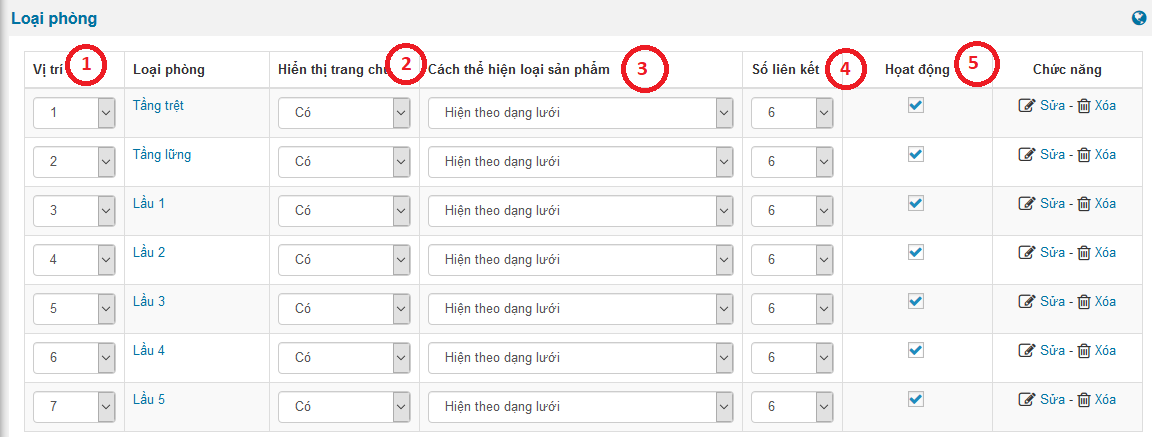
Task: Click the Lầu 4 room type link
Action: (149, 351)
